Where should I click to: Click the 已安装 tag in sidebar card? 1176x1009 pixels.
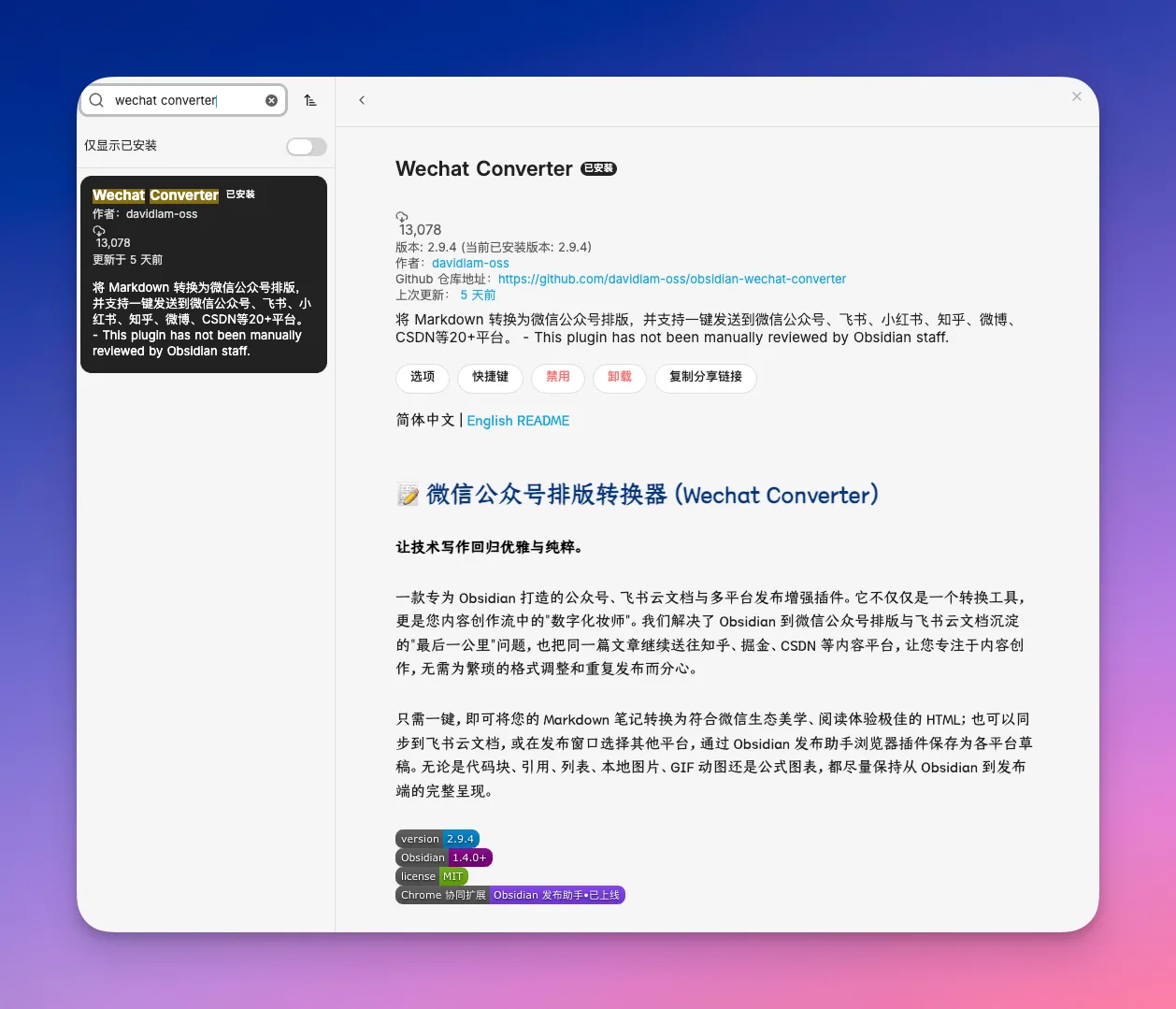pos(240,195)
